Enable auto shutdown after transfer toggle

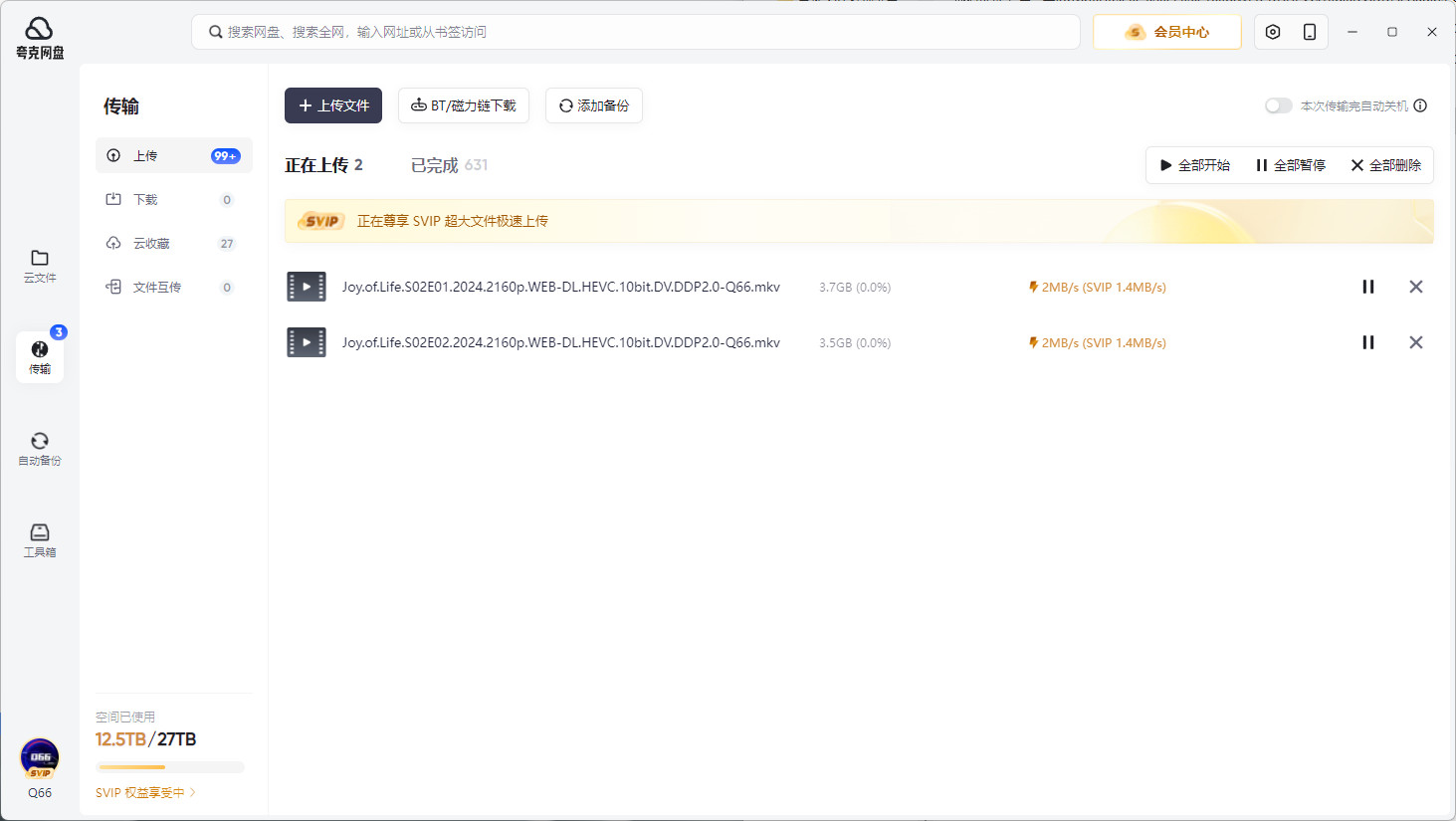pyautogui.click(x=1278, y=105)
